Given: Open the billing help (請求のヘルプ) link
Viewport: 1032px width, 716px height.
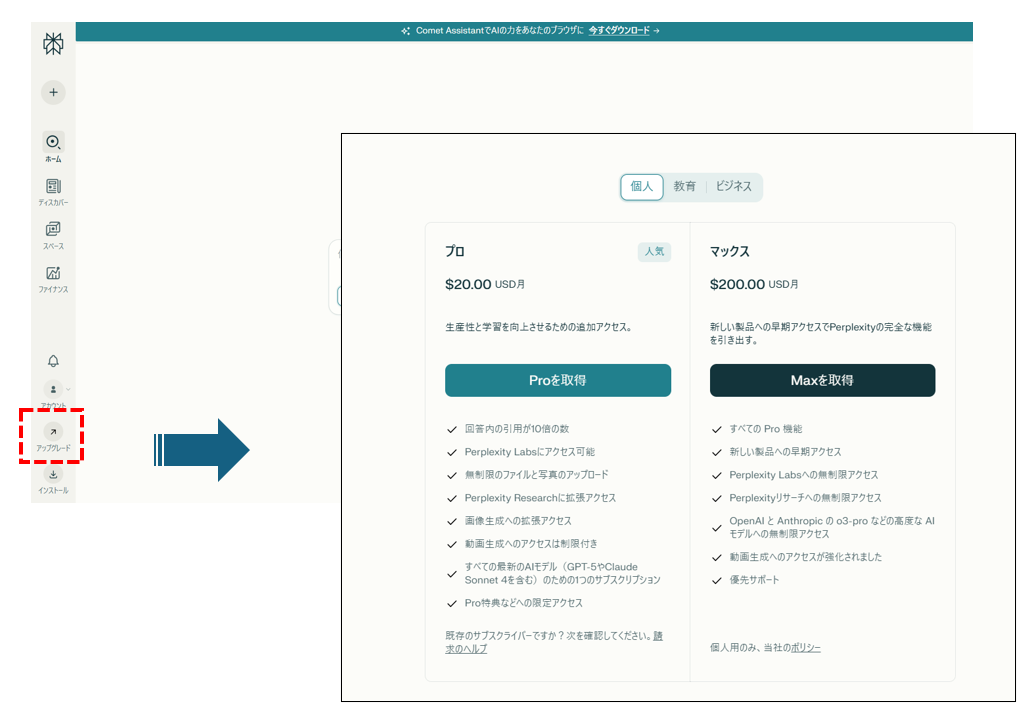Looking at the screenshot, I should 466,649.
